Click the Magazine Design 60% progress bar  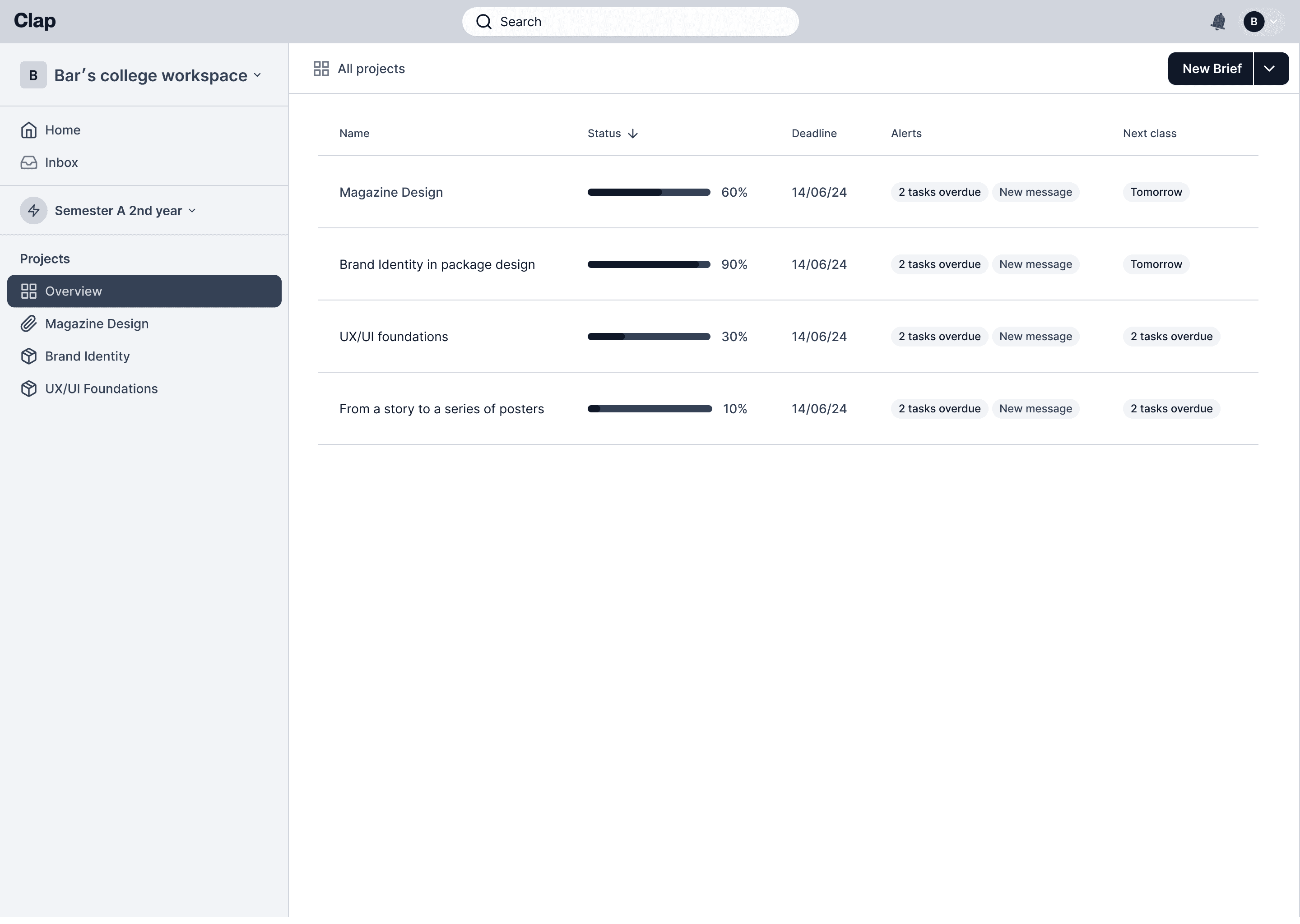[x=648, y=192]
